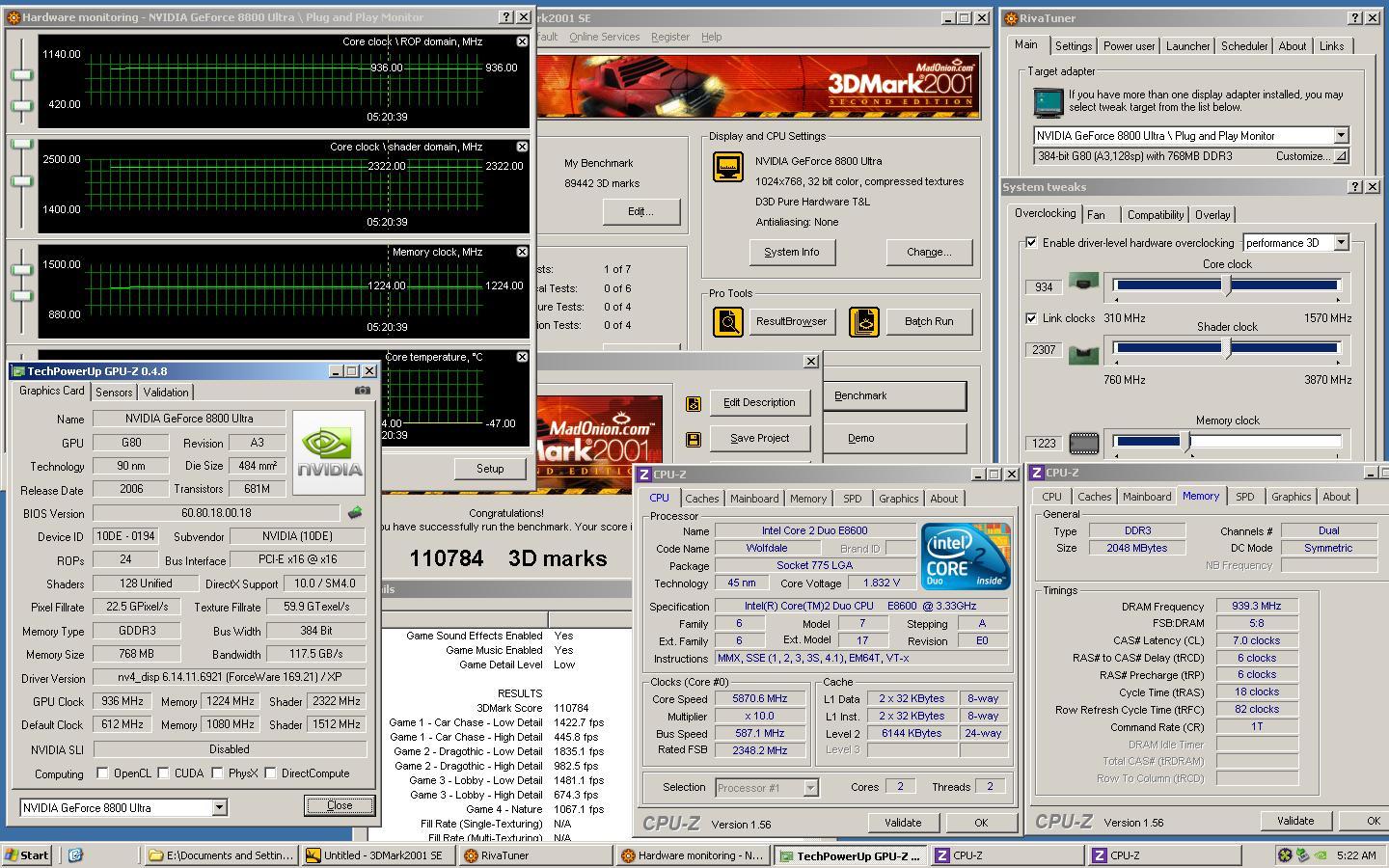This screenshot has height=868, width=1389.
Task: Click the Shader clock chip icon in RivaTuner
Action: pyautogui.click(x=1083, y=354)
